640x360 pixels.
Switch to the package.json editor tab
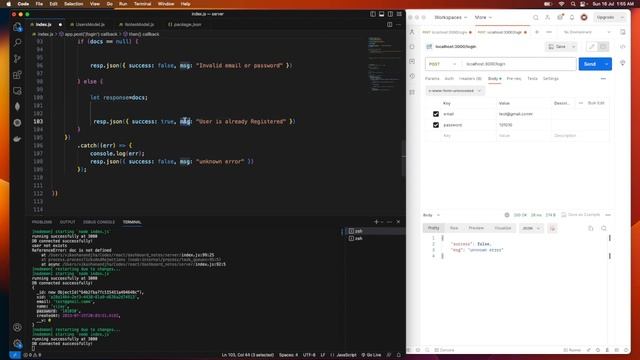coord(185,24)
